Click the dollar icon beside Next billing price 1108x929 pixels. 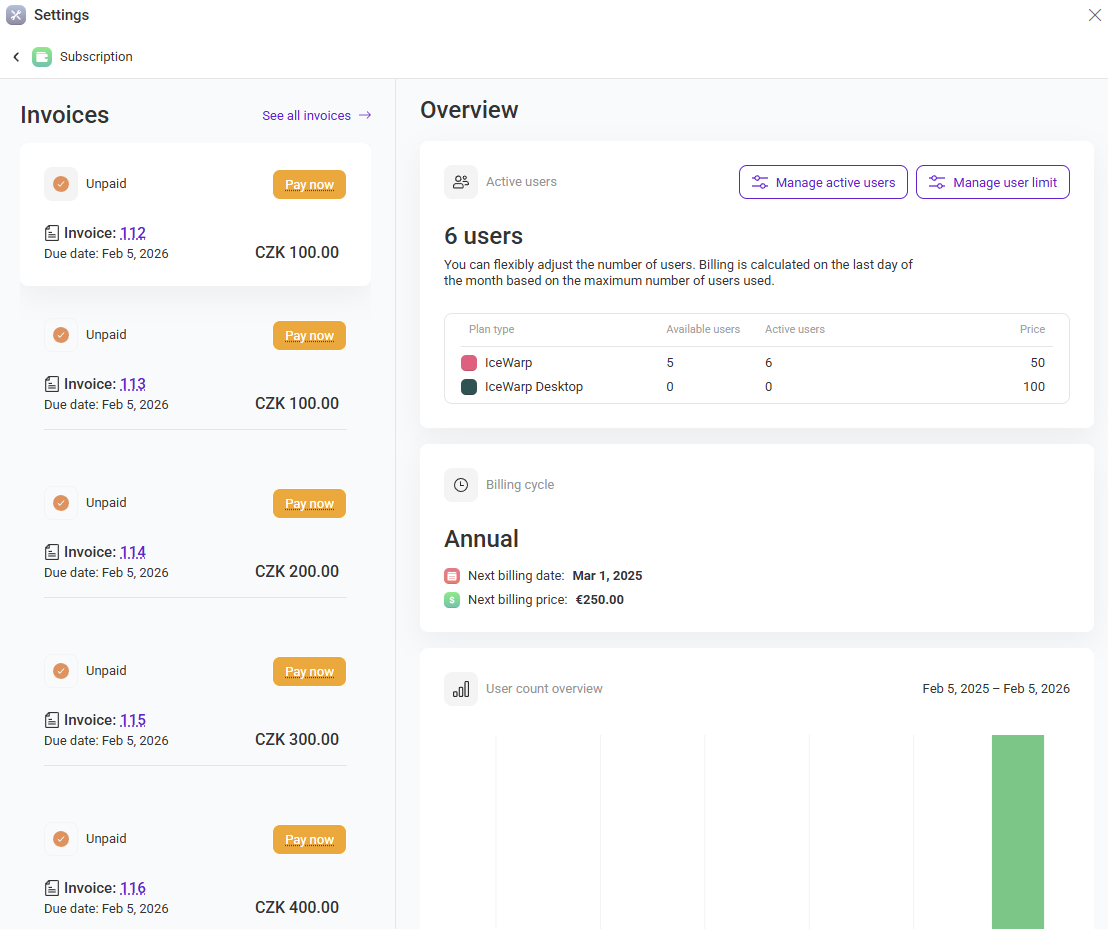[451, 599]
